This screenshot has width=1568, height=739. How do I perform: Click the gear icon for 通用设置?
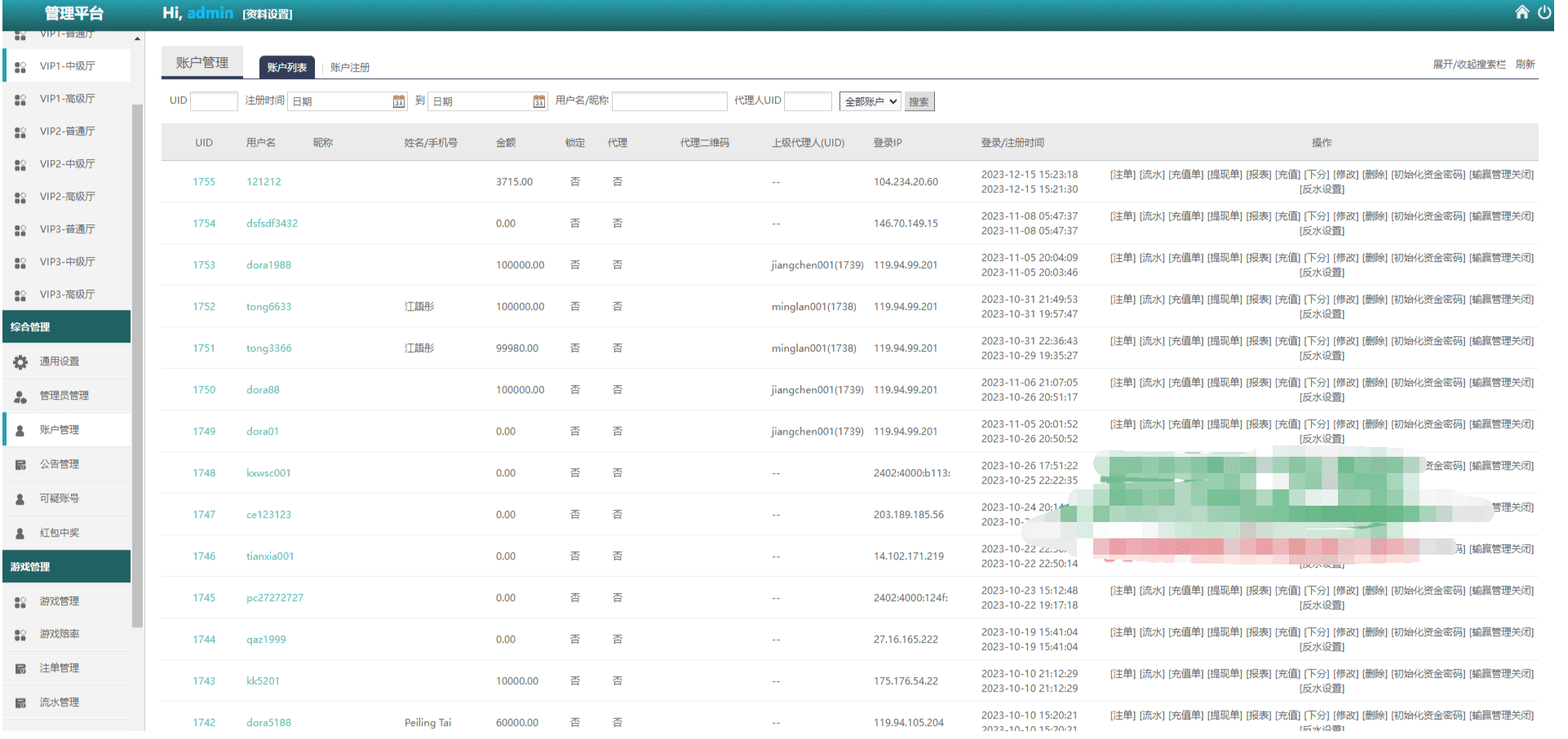click(x=20, y=361)
